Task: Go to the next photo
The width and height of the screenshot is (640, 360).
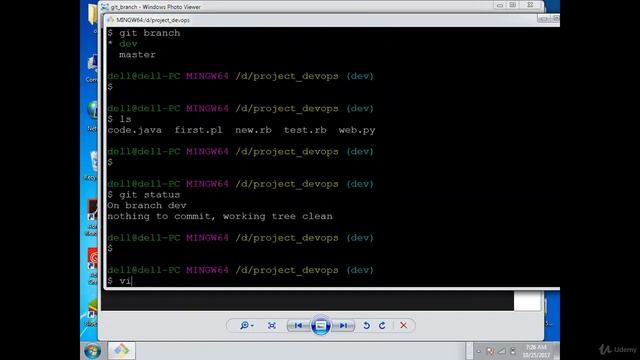Action: 344,325
